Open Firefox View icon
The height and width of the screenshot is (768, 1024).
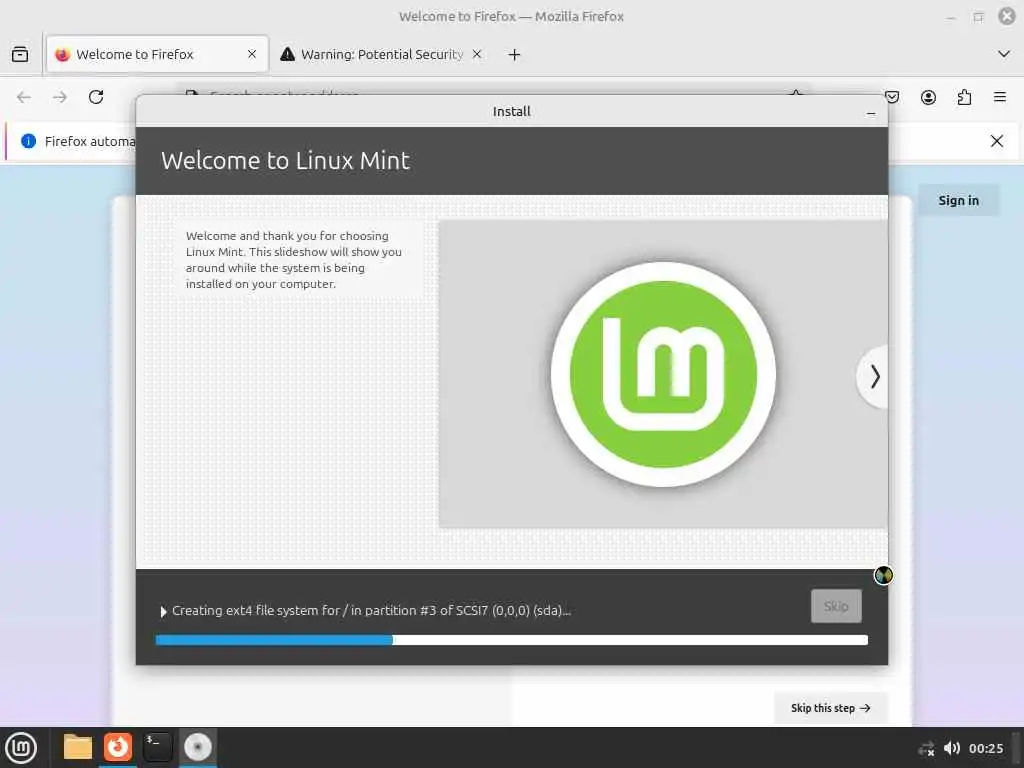pyautogui.click(x=20, y=54)
